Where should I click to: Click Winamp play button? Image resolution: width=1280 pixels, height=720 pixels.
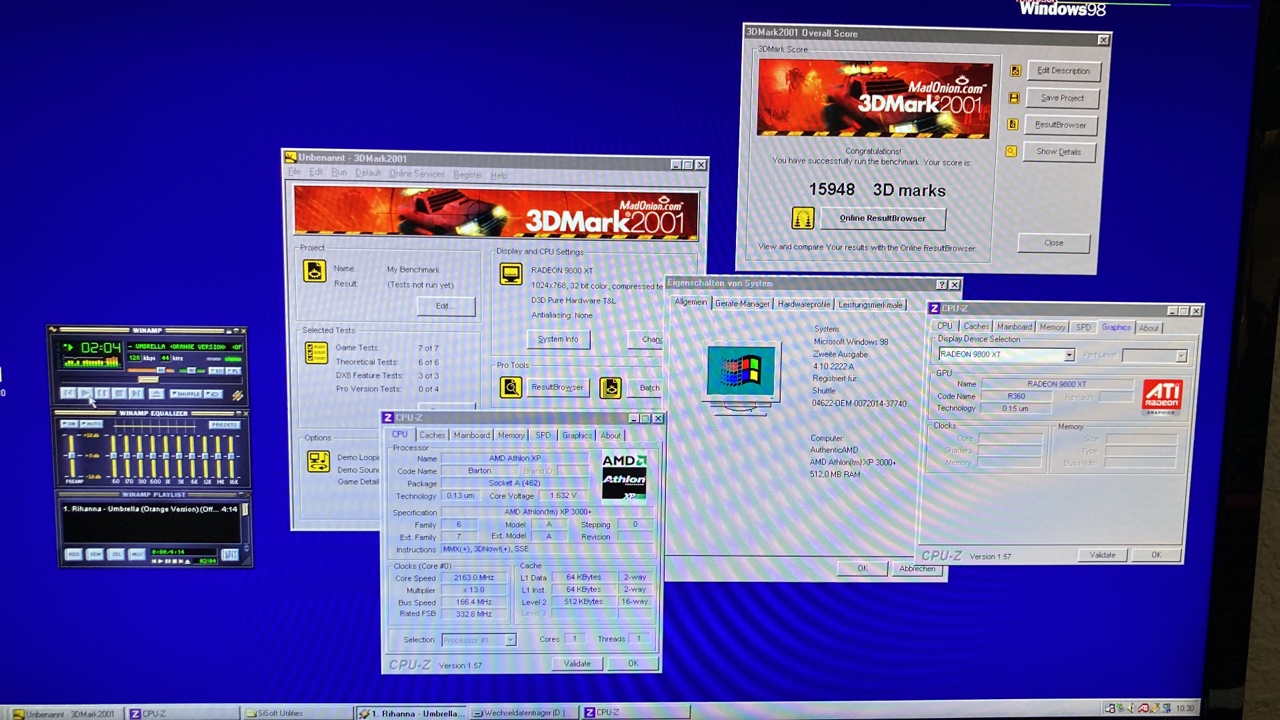85,393
